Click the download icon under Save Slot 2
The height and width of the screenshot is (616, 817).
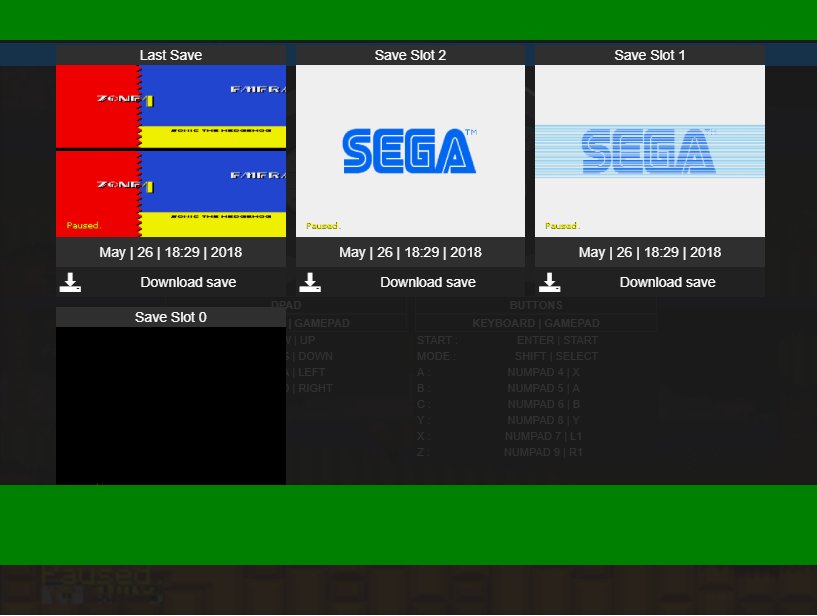(310, 282)
